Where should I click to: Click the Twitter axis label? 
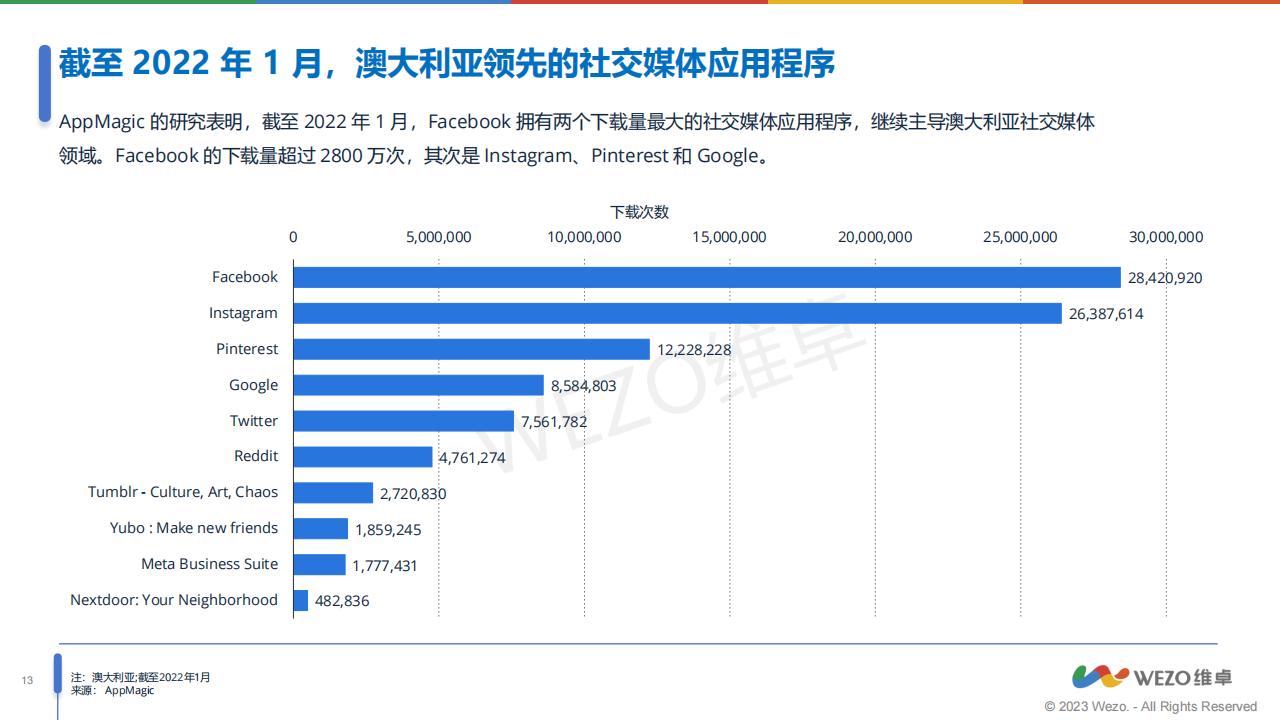[254, 421]
